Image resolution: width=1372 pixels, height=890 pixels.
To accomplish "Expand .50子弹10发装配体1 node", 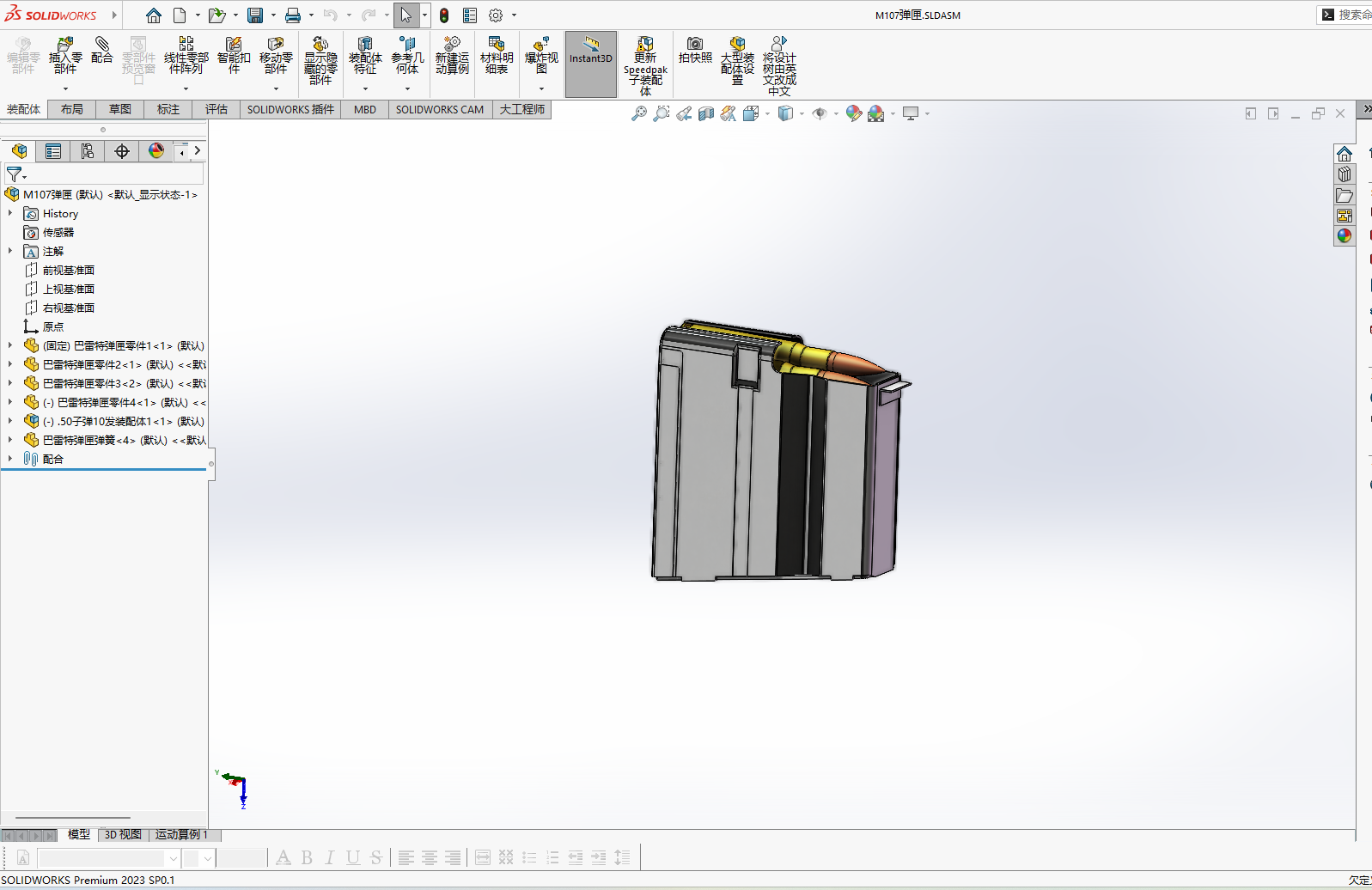I will coord(10,421).
